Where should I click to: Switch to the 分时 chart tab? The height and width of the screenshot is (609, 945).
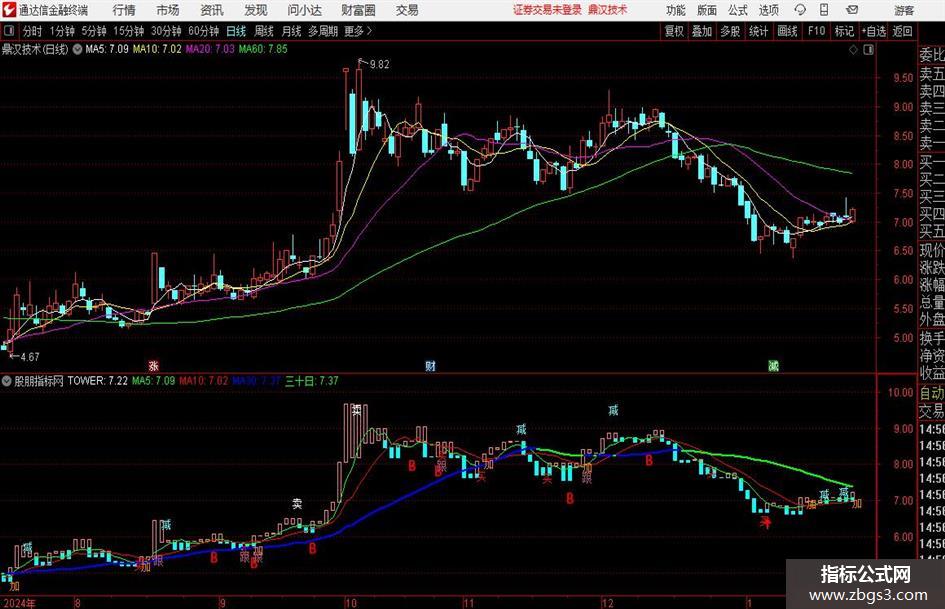(x=32, y=31)
